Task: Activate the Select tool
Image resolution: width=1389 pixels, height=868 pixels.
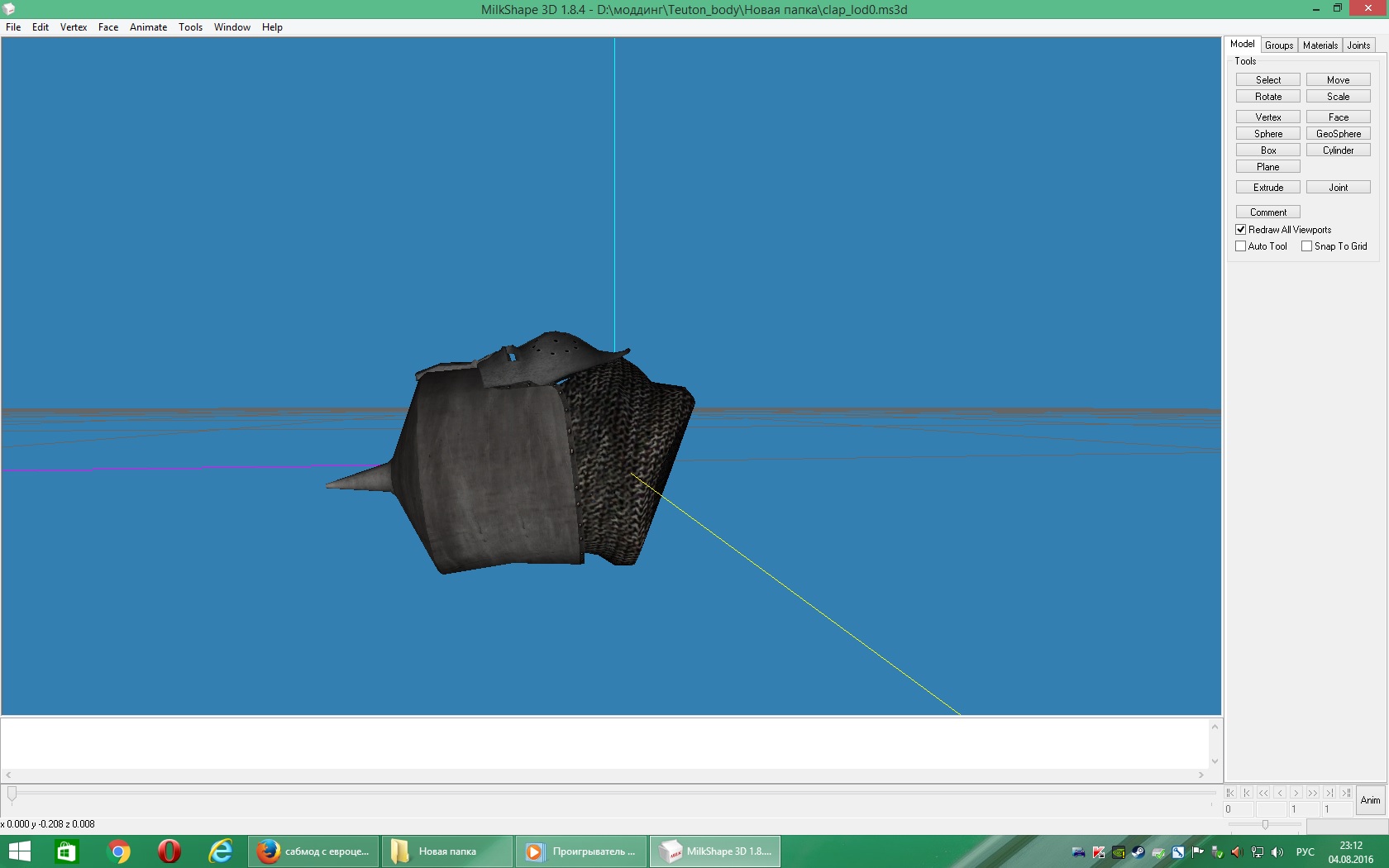Action: tap(1267, 80)
